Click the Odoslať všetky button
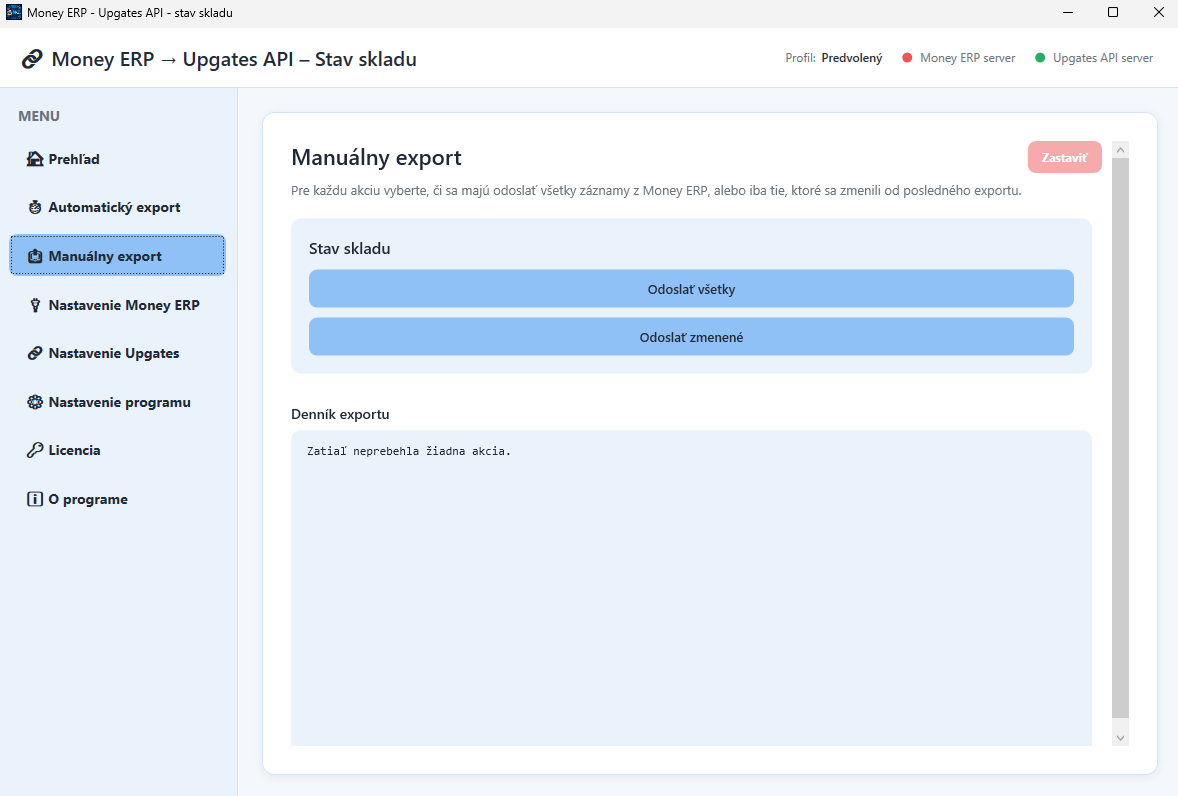This screenshot has height=796, width=1178. 691,289
